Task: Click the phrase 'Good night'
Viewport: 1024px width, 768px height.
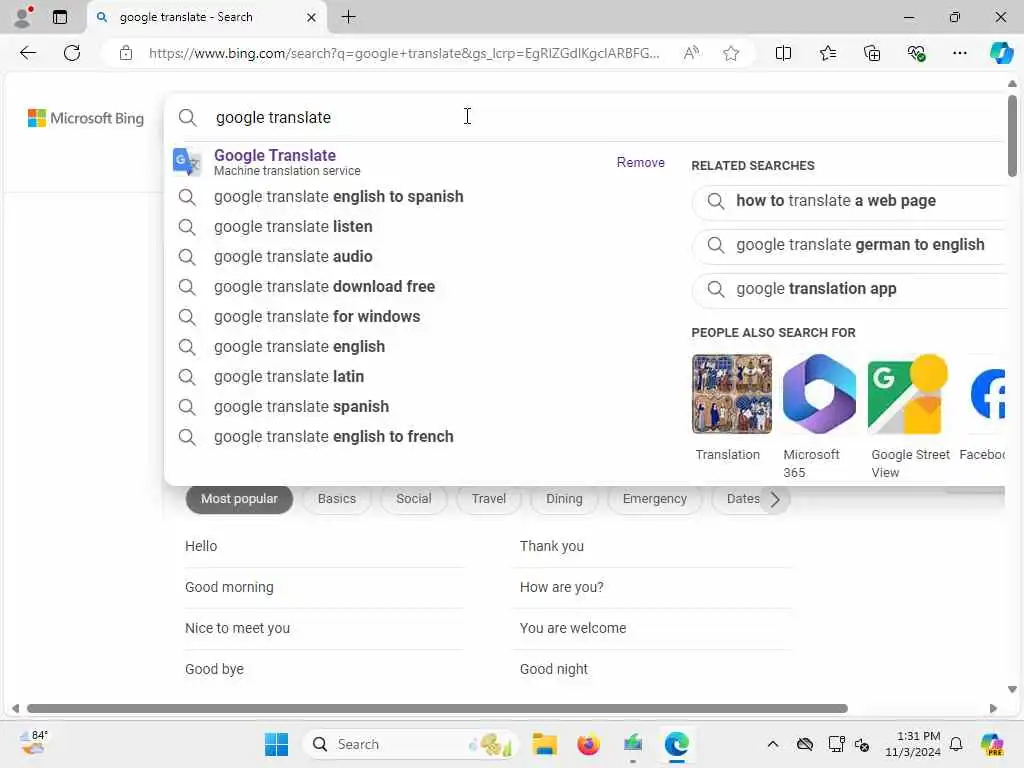Action: click(554, 669)
